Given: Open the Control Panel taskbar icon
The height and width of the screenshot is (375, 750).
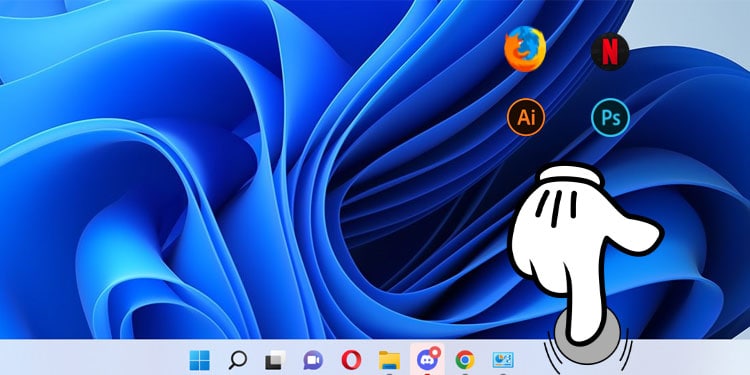Looking at the screenshot, I should click(503, 360).
